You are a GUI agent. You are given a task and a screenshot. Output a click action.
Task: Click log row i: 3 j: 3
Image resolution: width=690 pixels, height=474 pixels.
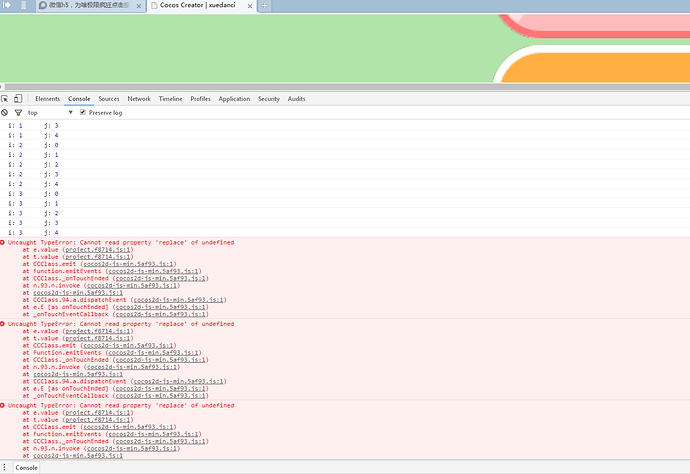(x=345, y=223)
